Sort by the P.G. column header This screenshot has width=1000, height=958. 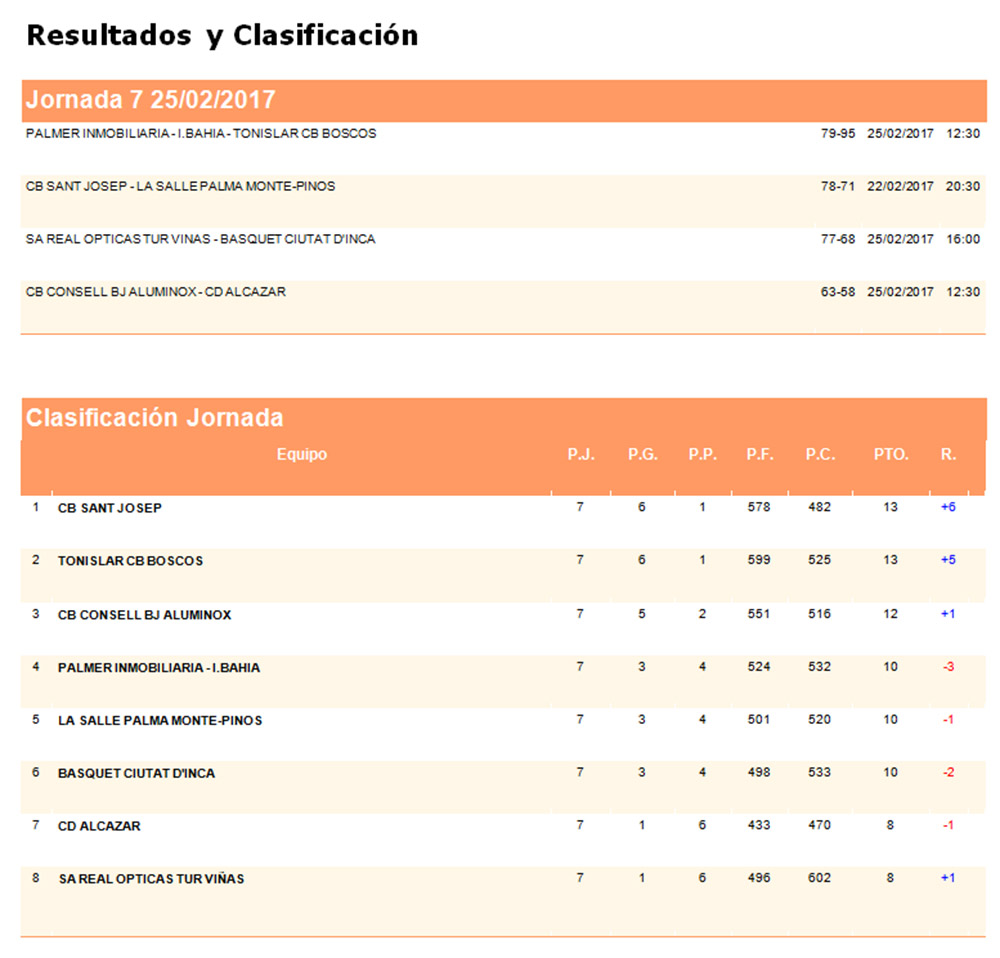pos(641,453)
